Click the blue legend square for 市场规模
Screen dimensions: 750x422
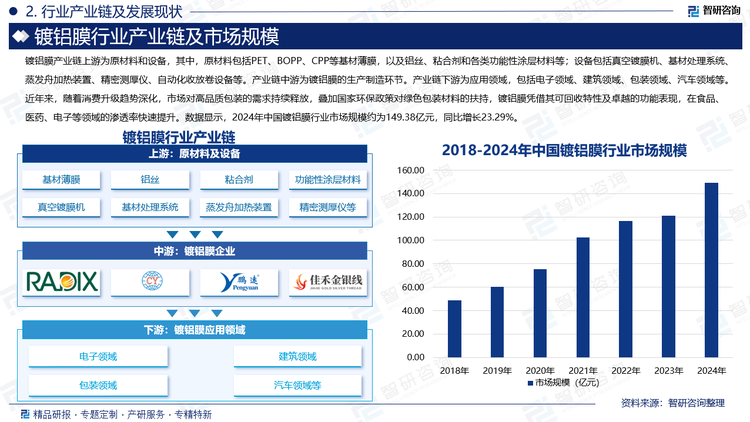point(530,383)
